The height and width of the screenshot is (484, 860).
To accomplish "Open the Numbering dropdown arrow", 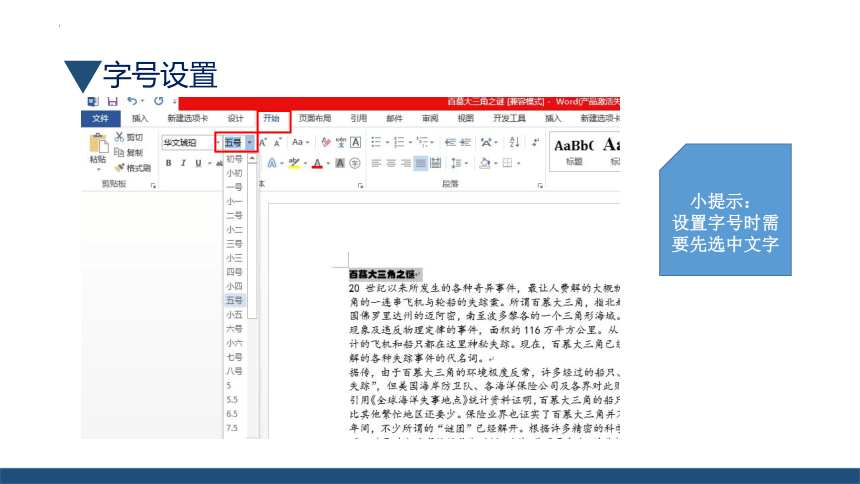I will click(410, 143).
